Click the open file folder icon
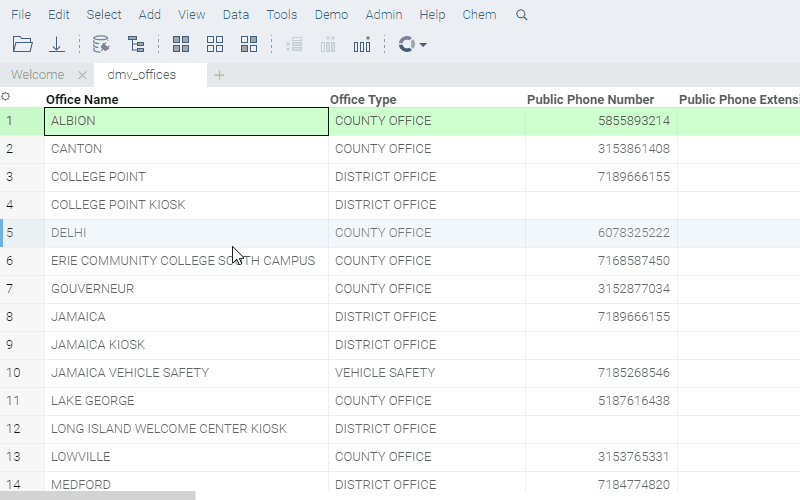 coord(23,44)
